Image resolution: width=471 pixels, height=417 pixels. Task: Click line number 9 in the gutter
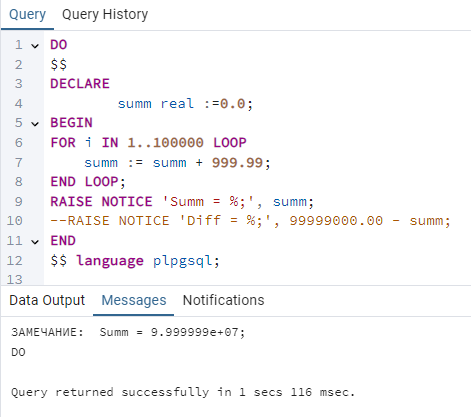tap(19, 202)
